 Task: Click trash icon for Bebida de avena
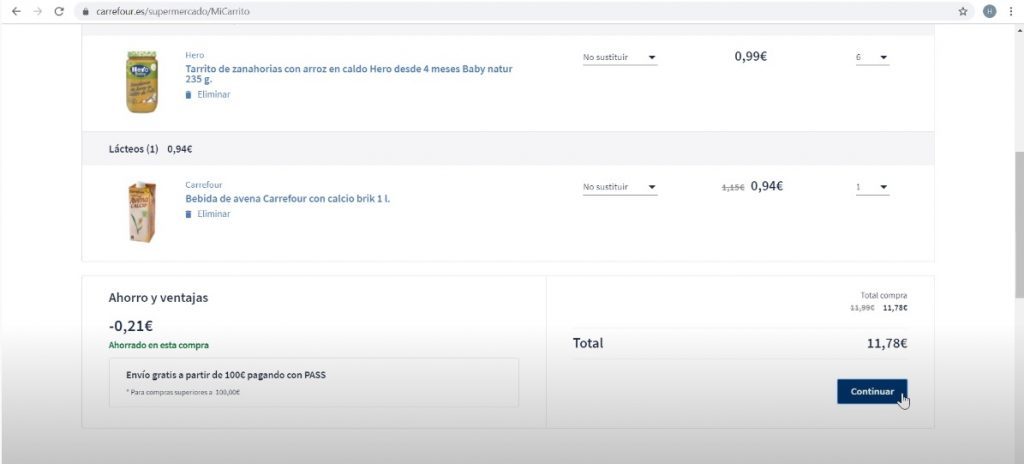click(x=188, y=214)
